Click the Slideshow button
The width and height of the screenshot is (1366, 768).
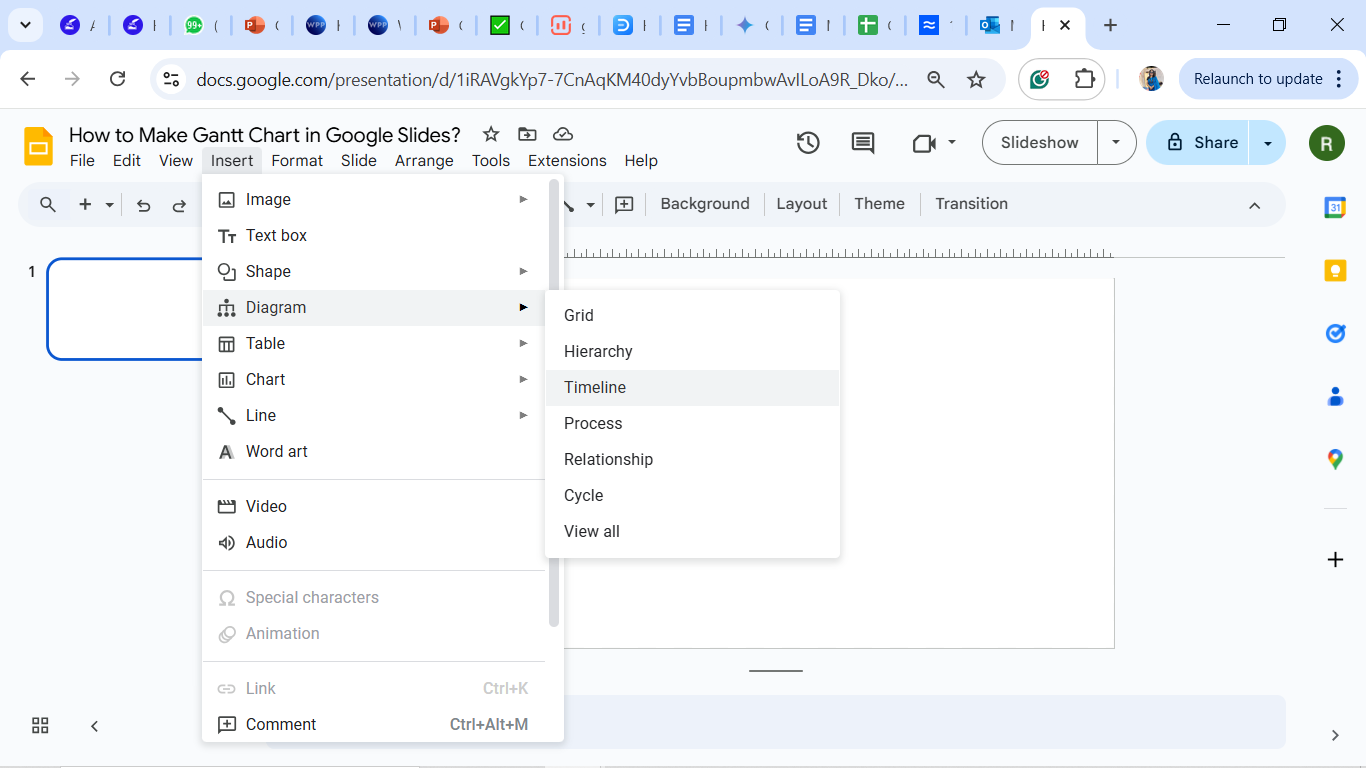[x=1040, y=143]
